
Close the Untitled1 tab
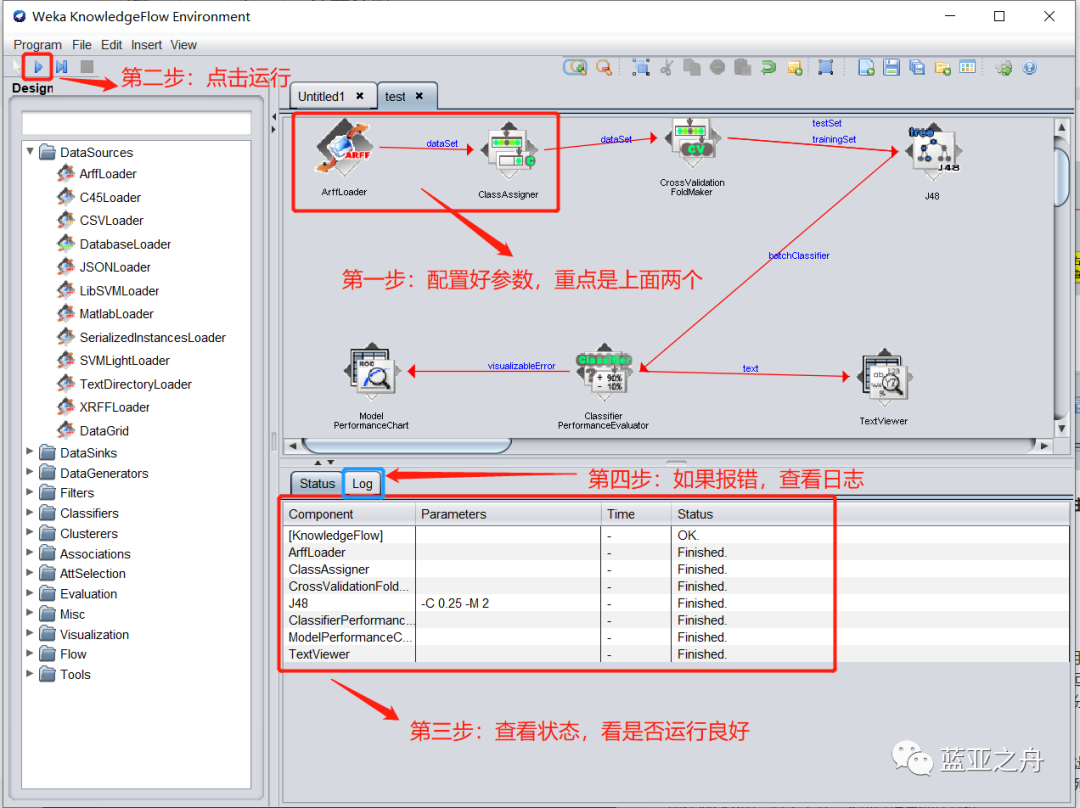point(360,96)
